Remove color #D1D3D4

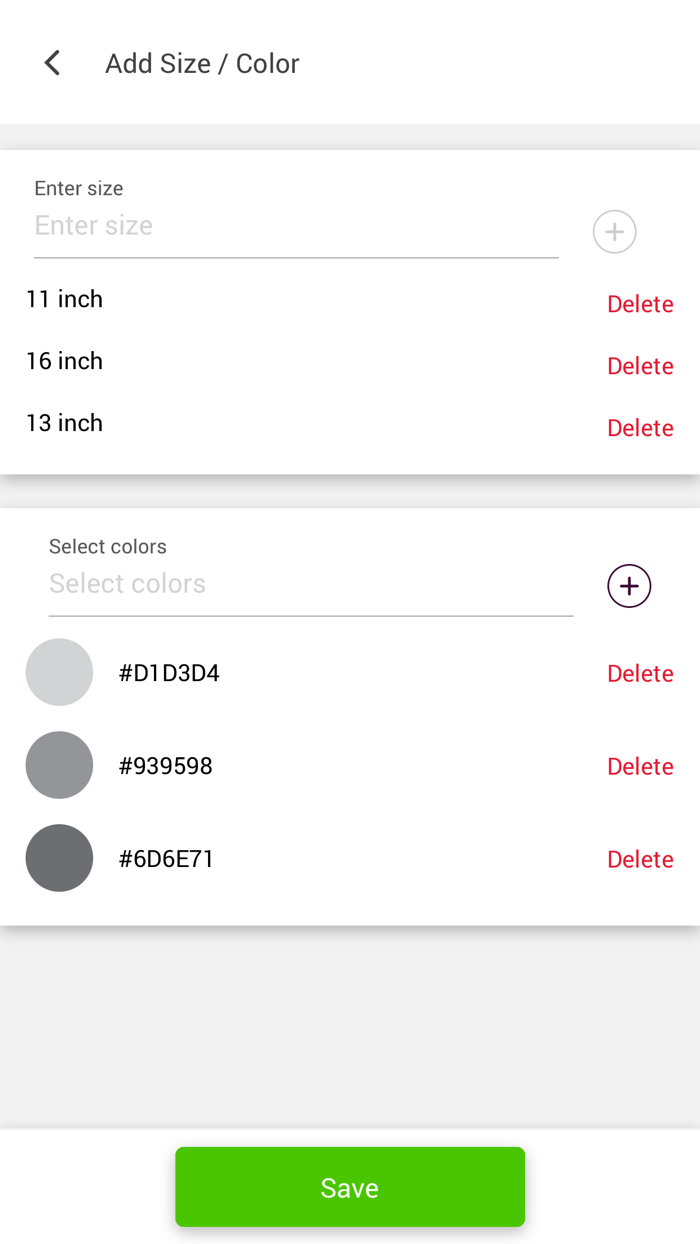pos(640,673)
